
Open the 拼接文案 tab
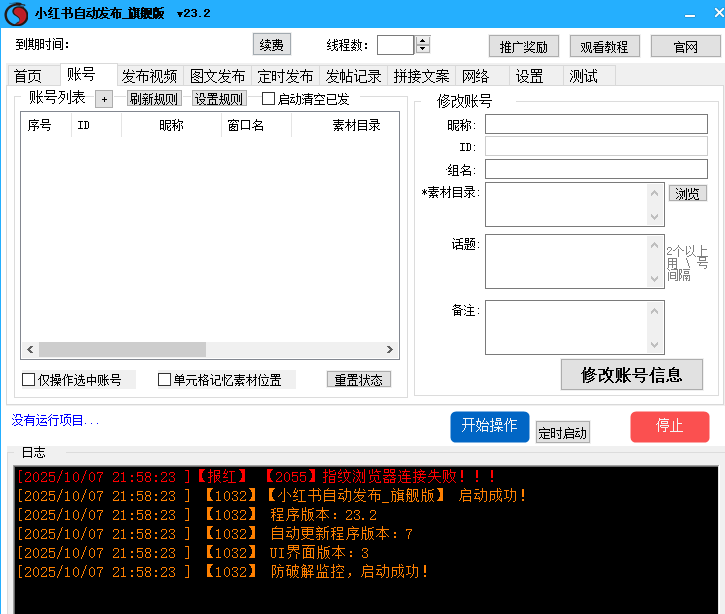[421, 76]
